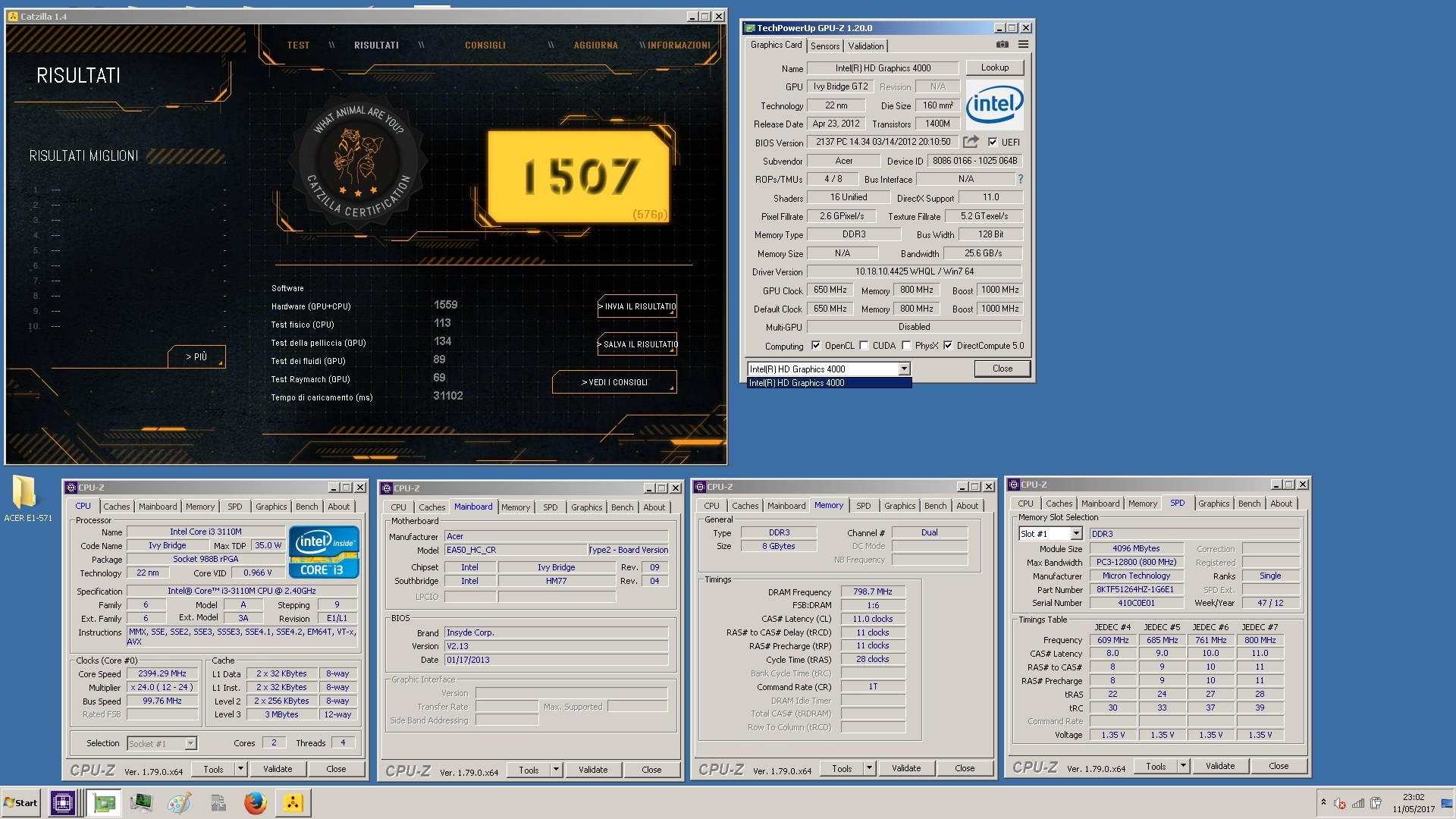
Task: Click the PIÙ button under best results
Action: coord(196,356)
